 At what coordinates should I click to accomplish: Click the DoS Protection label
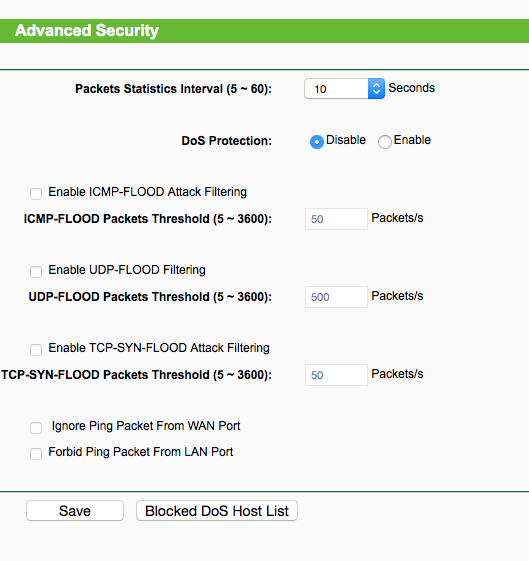pos(227,141)
